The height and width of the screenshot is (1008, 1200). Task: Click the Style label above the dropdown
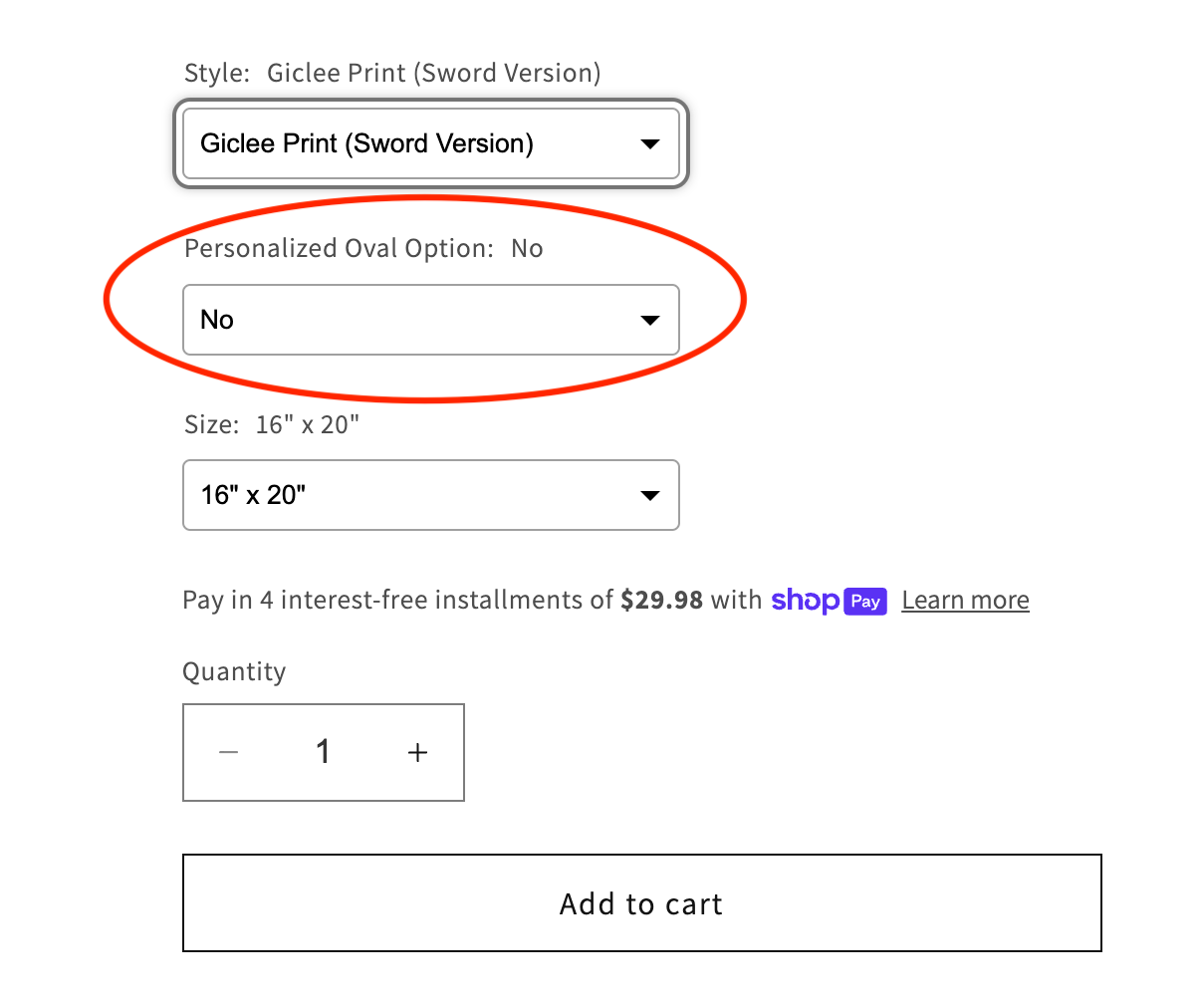pos(216,73)
